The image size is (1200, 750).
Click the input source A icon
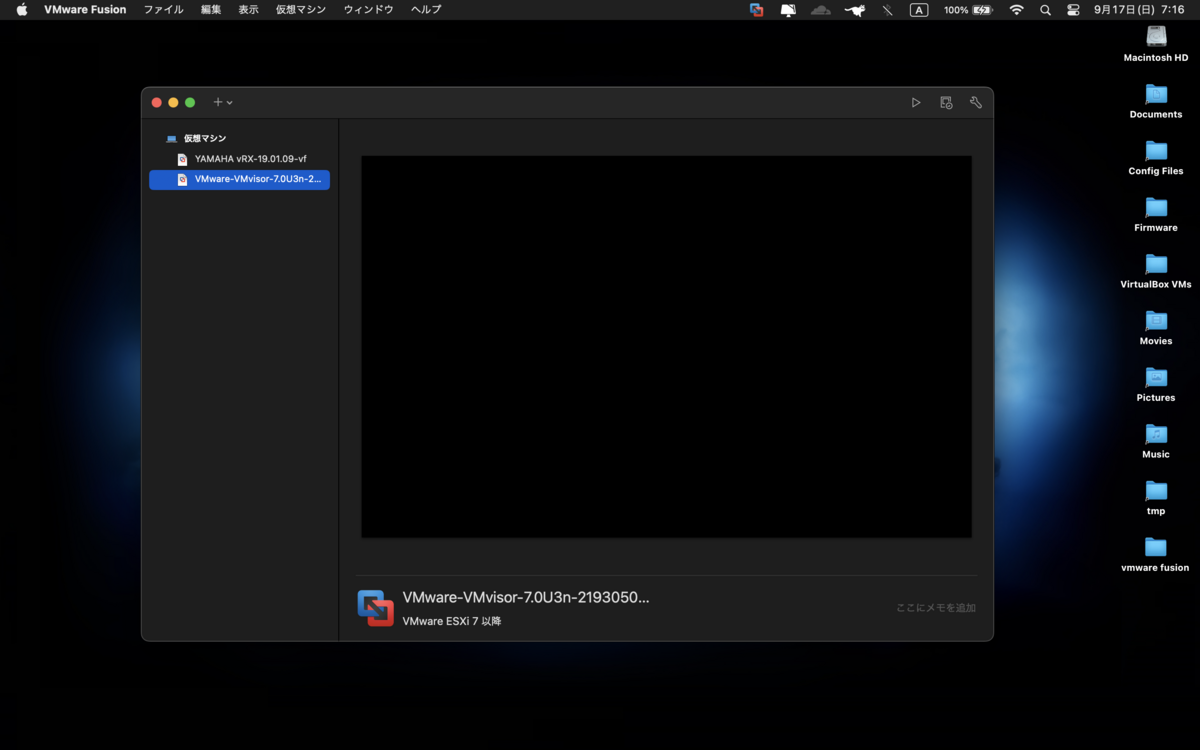coord(919,10)
